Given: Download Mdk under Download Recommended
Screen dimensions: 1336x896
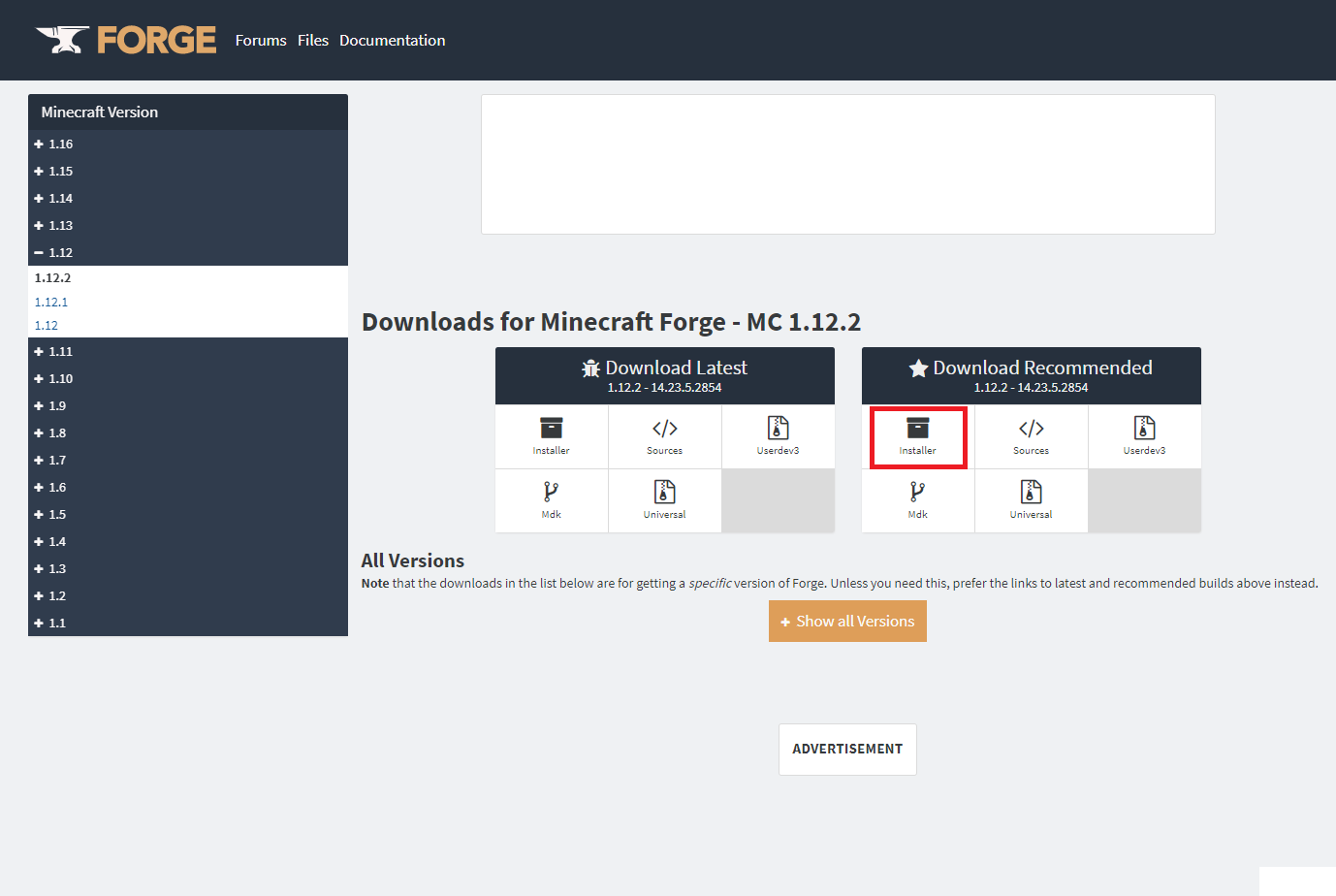Looking at the screenshot, I should 917,500.
